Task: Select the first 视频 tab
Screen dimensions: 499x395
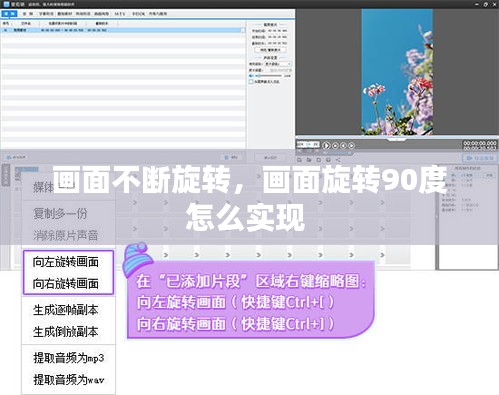Action: point(9,14)
